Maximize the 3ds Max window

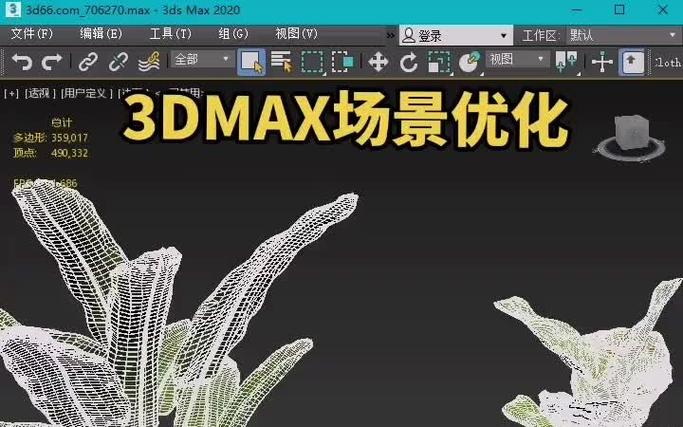click(619, 10)
